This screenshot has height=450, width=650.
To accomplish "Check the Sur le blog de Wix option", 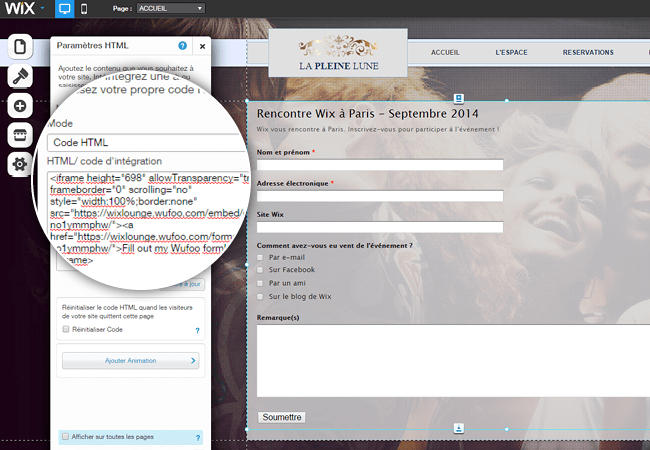I will pyautogui.click(x=260, y=297).
